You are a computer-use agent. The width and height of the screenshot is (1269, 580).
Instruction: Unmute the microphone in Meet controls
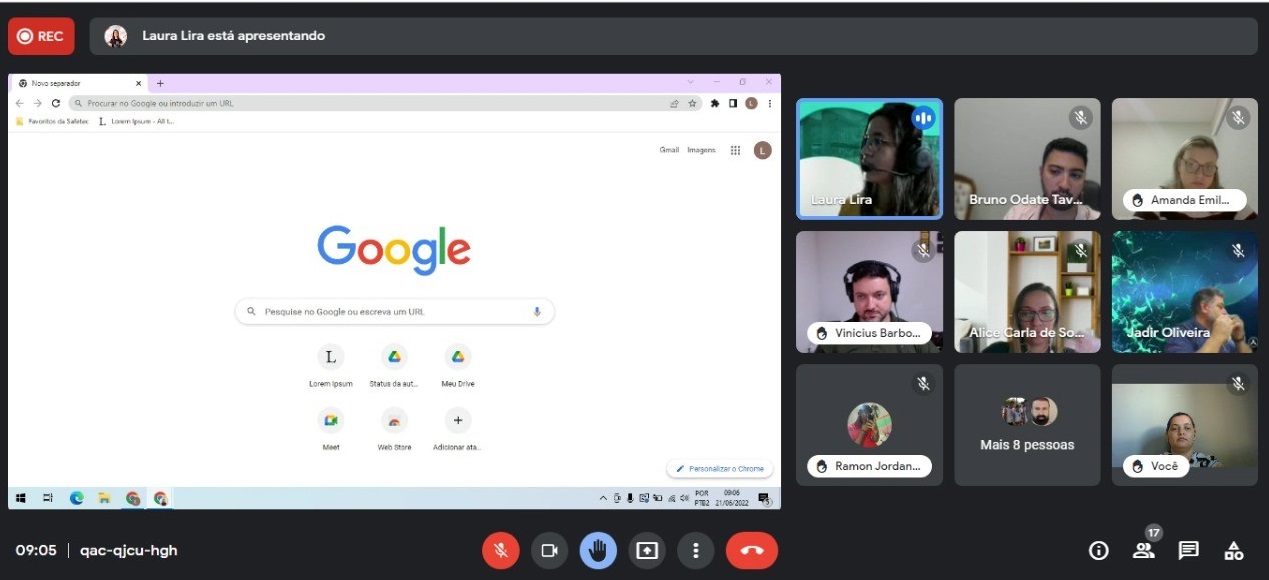point(500,550)
